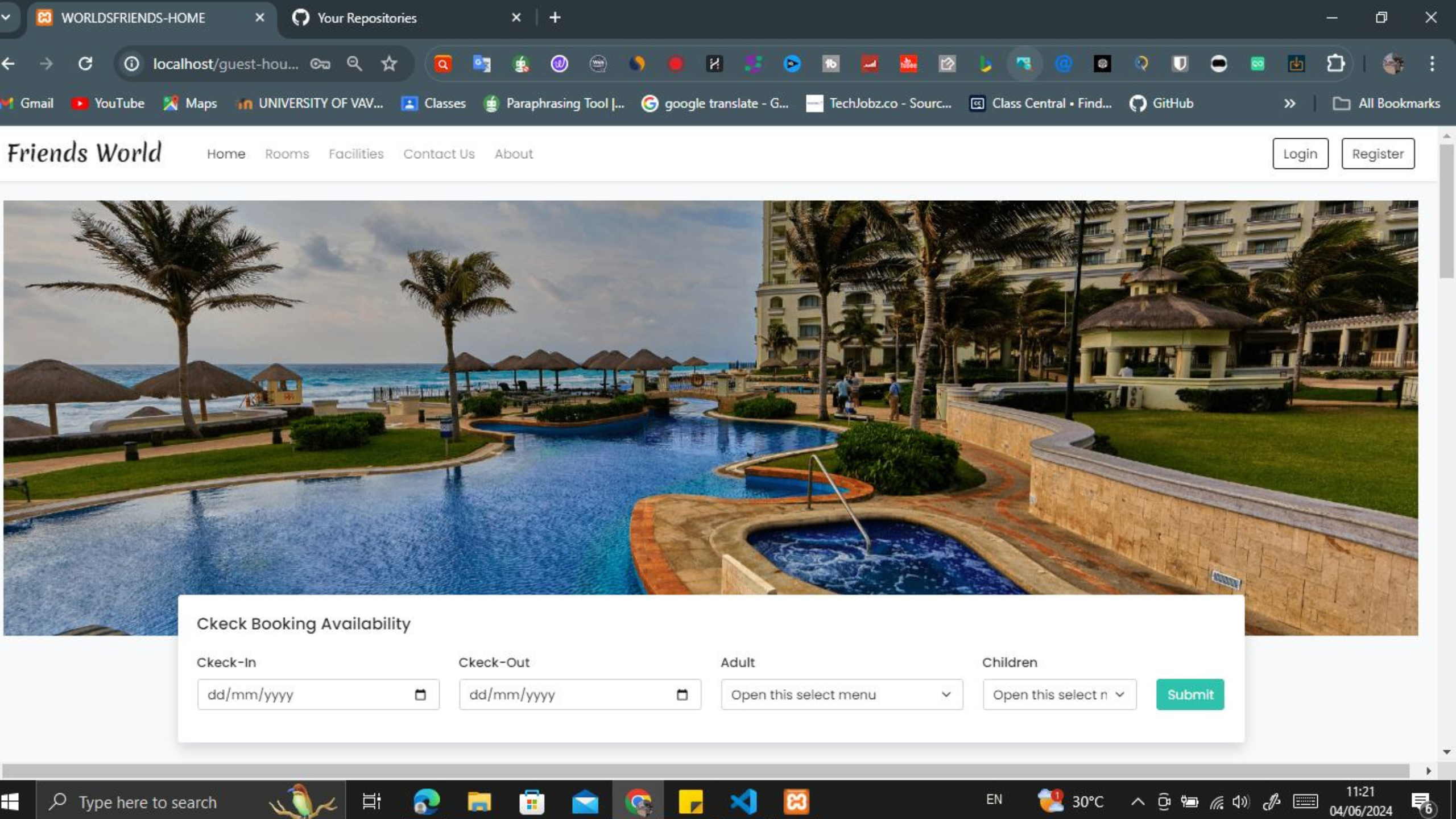Viewport: 1456px width, 819px height.
Task: Expand the Adult select menu
Action: [841, 694]
